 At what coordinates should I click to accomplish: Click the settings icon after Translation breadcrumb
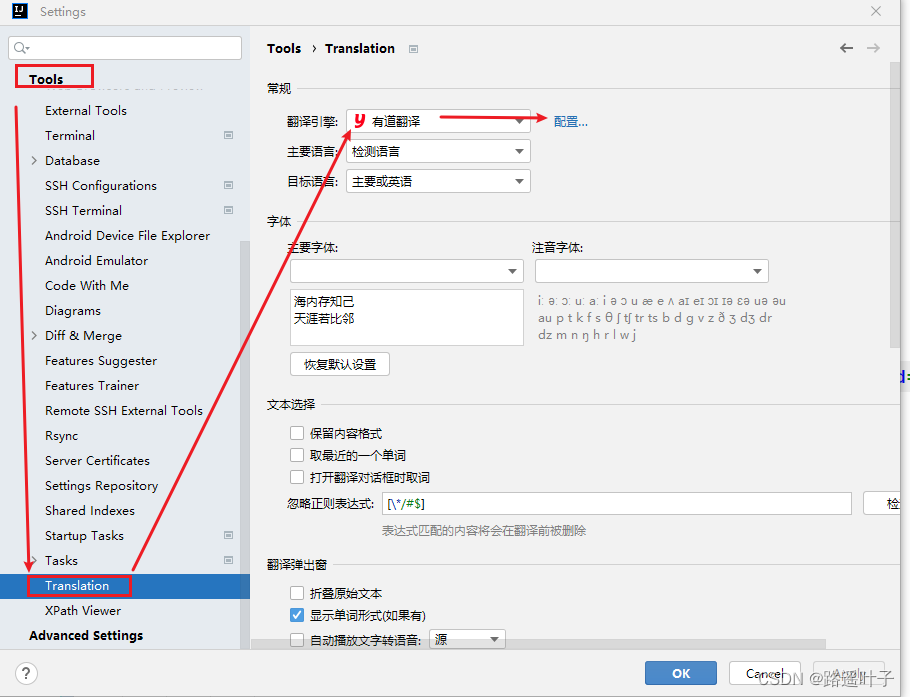click(412, 48)
